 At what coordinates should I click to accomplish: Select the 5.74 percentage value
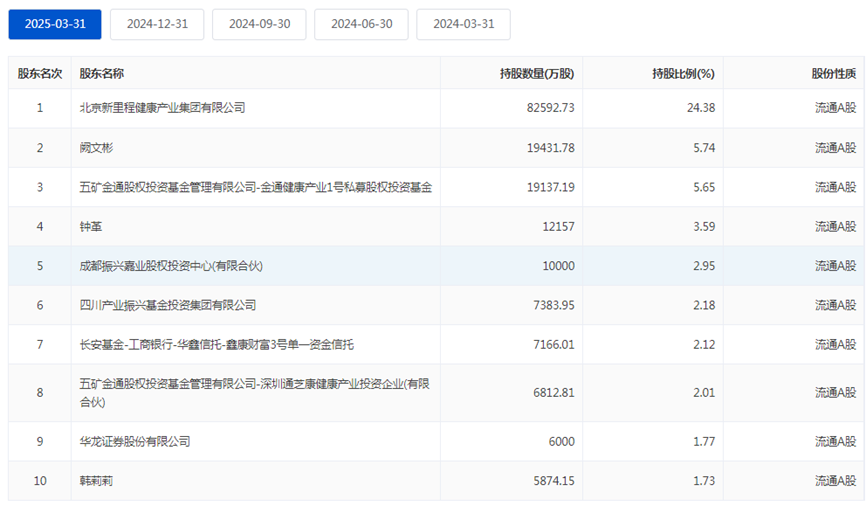pyautogui.click(x=704, y=147)
